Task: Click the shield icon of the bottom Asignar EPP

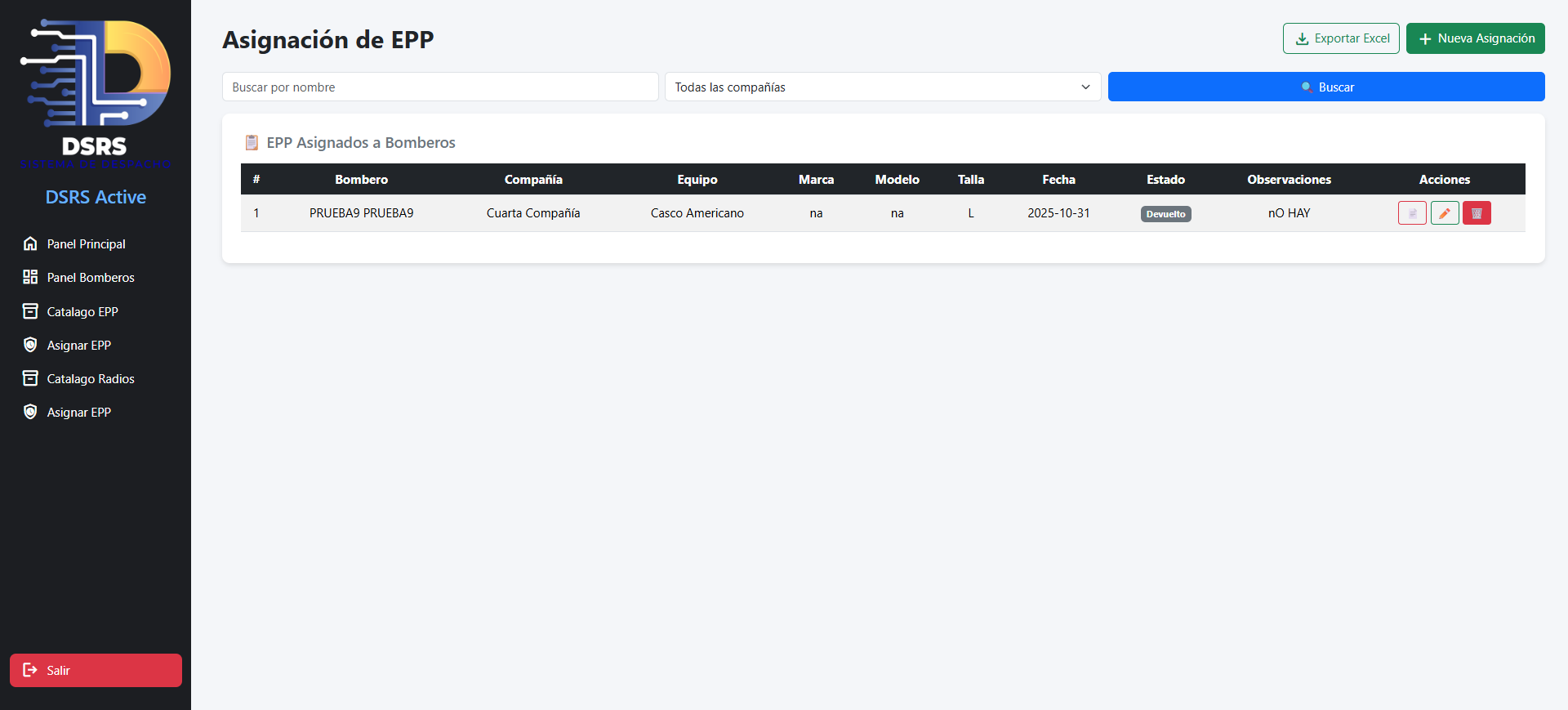Action: click(30, 412)
